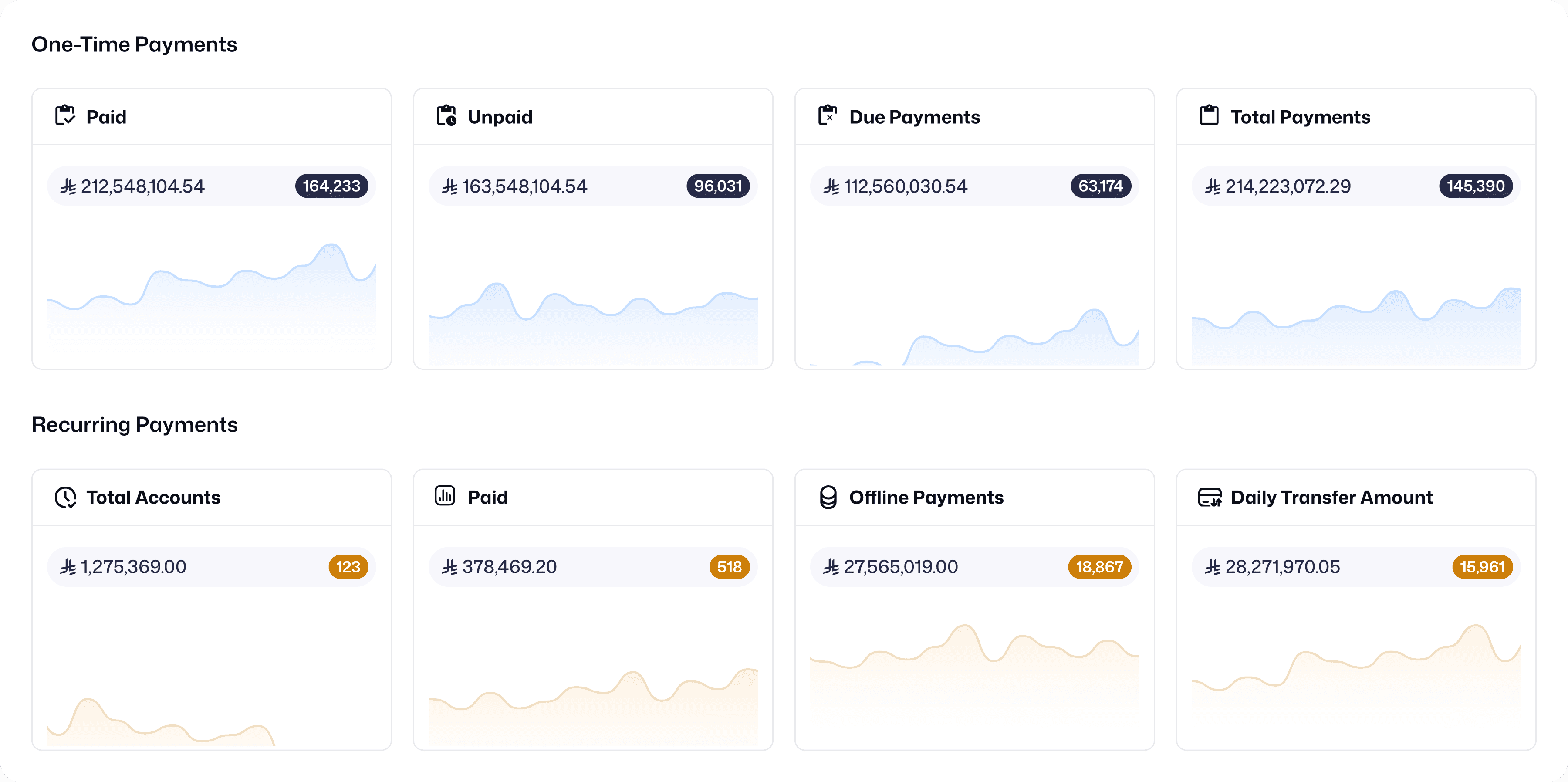Viewport: 1568px width, 782px height.
Task: Click the clipboard-x icon for Due Payments
Action: click(827, 116)
